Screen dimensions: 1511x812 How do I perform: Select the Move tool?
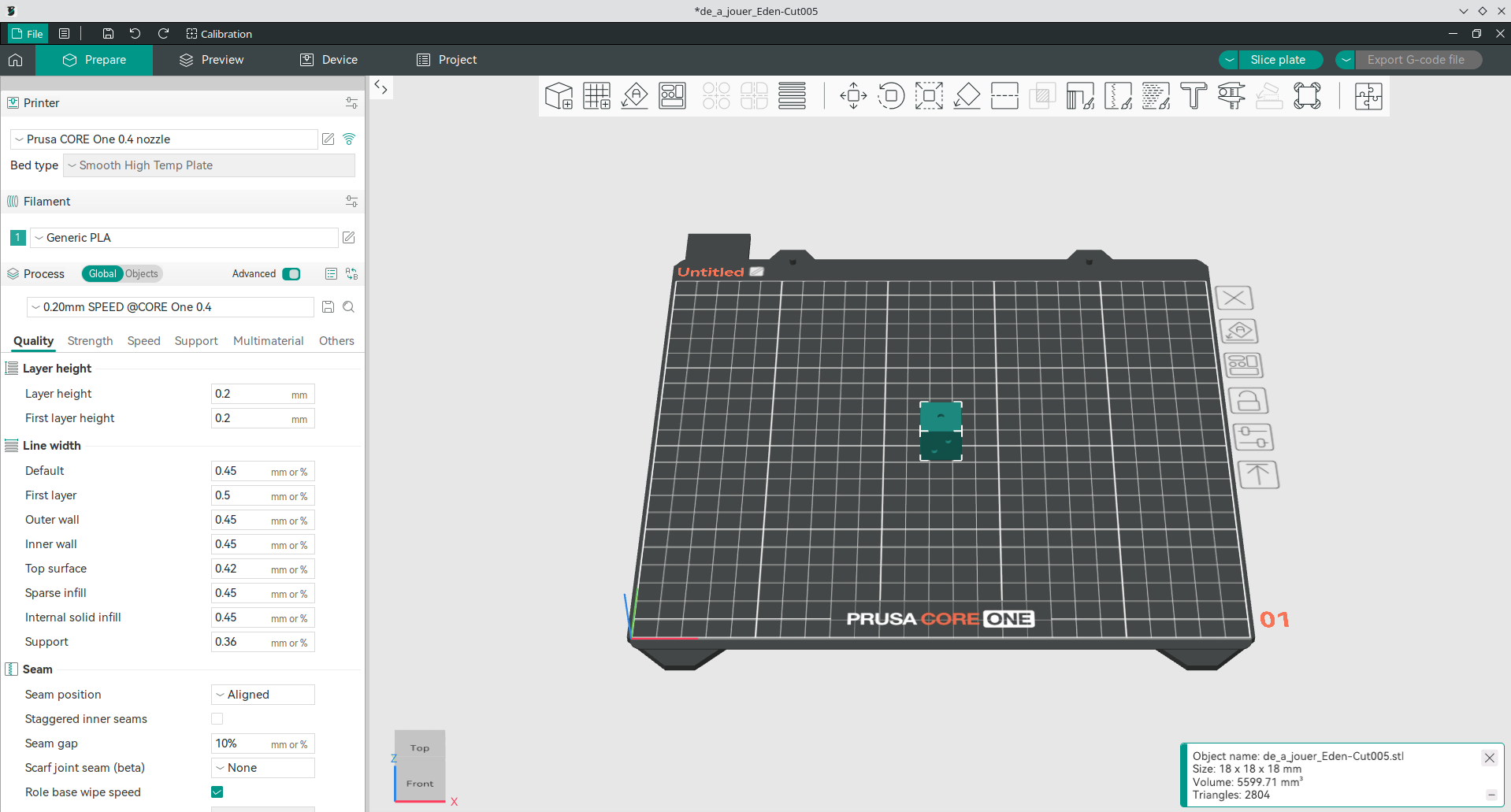click(x=853, y=96)
